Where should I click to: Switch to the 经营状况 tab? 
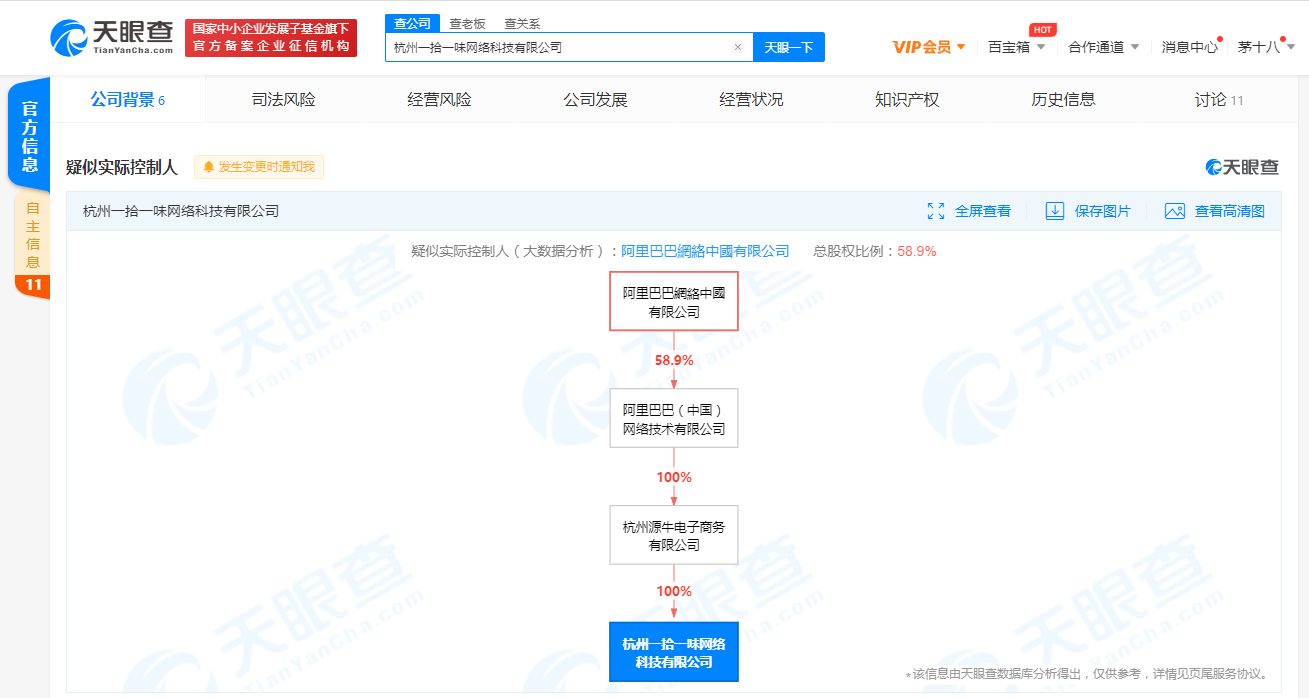[x=751, y=99]
